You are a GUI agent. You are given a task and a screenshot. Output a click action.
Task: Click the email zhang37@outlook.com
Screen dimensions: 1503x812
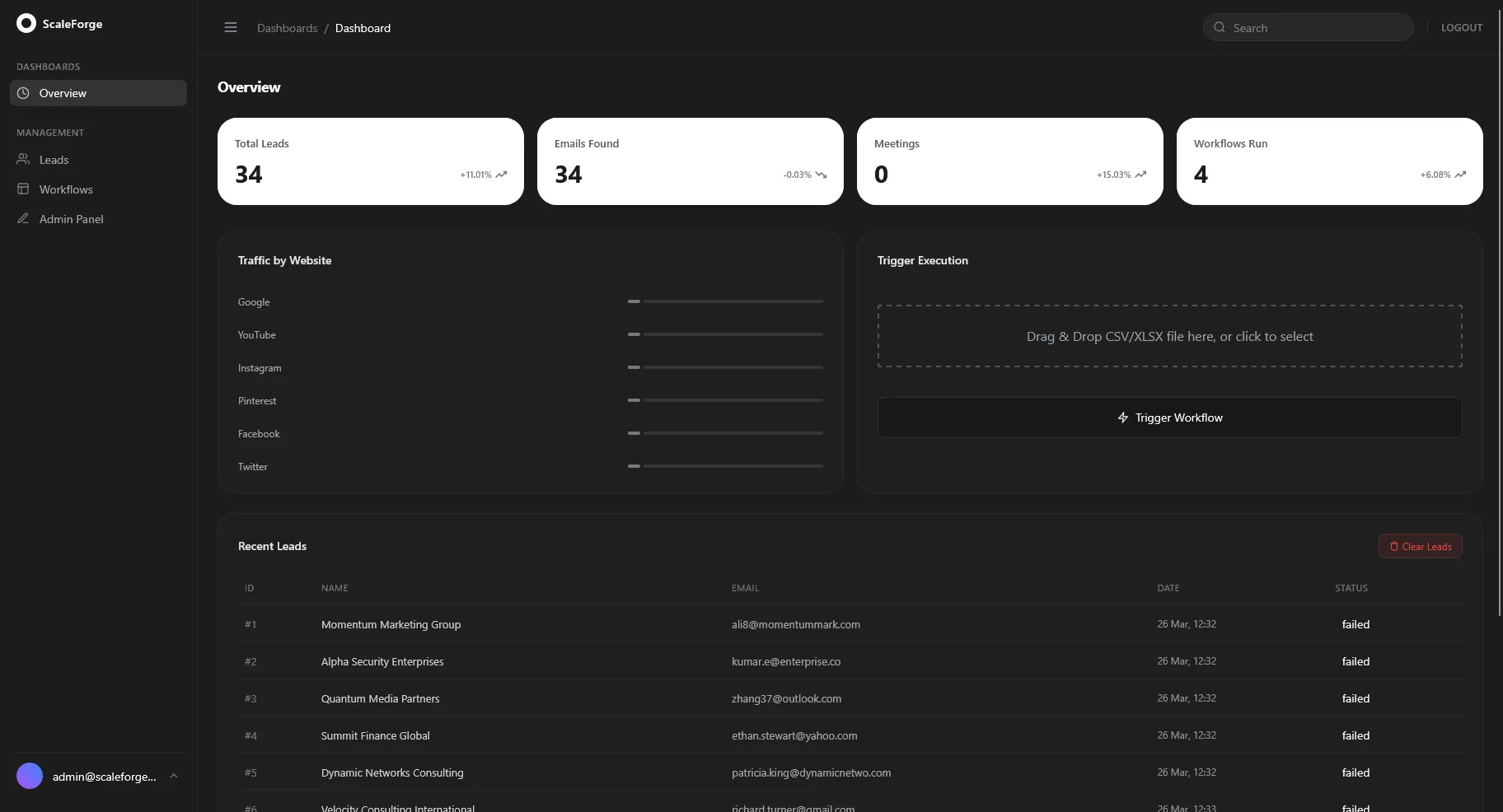(x=787, y=698)
